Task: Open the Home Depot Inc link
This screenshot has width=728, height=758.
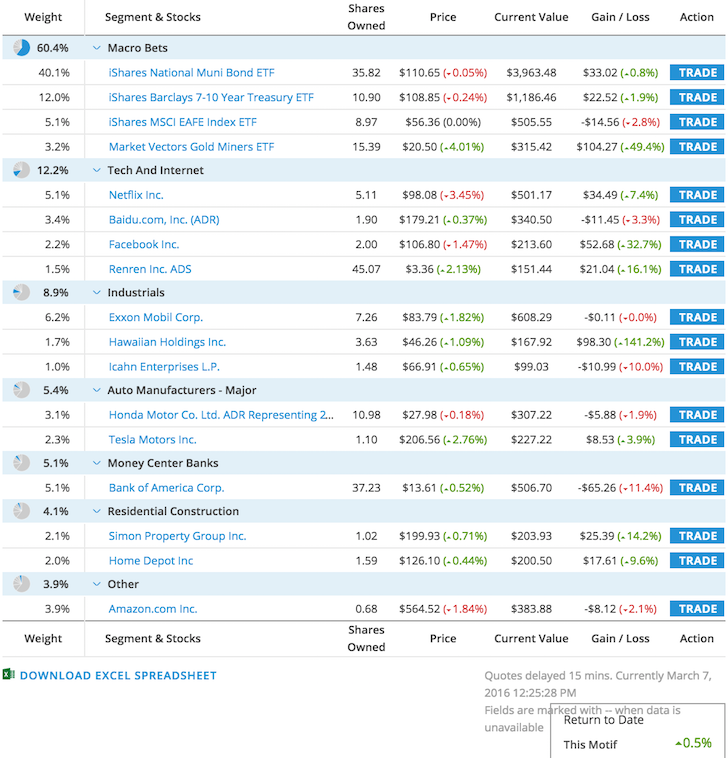Action: point(151,560)
